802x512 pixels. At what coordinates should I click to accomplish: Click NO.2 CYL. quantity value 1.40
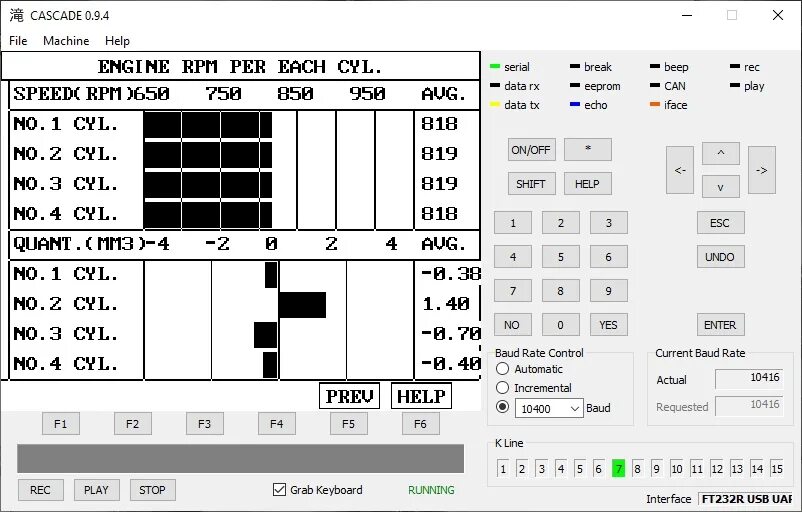coord(446,304)
